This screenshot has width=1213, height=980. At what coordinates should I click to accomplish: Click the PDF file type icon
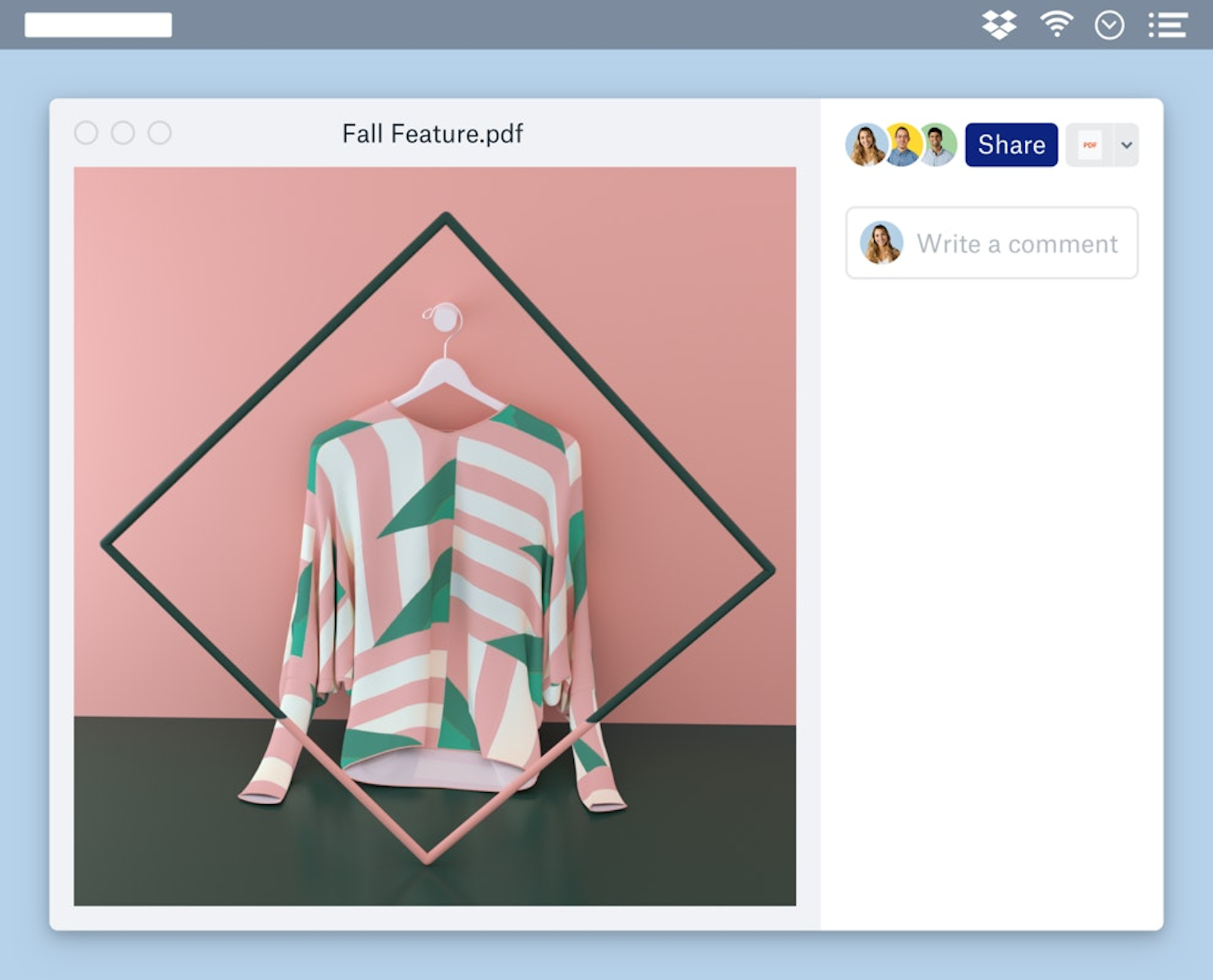(1089, 145)
